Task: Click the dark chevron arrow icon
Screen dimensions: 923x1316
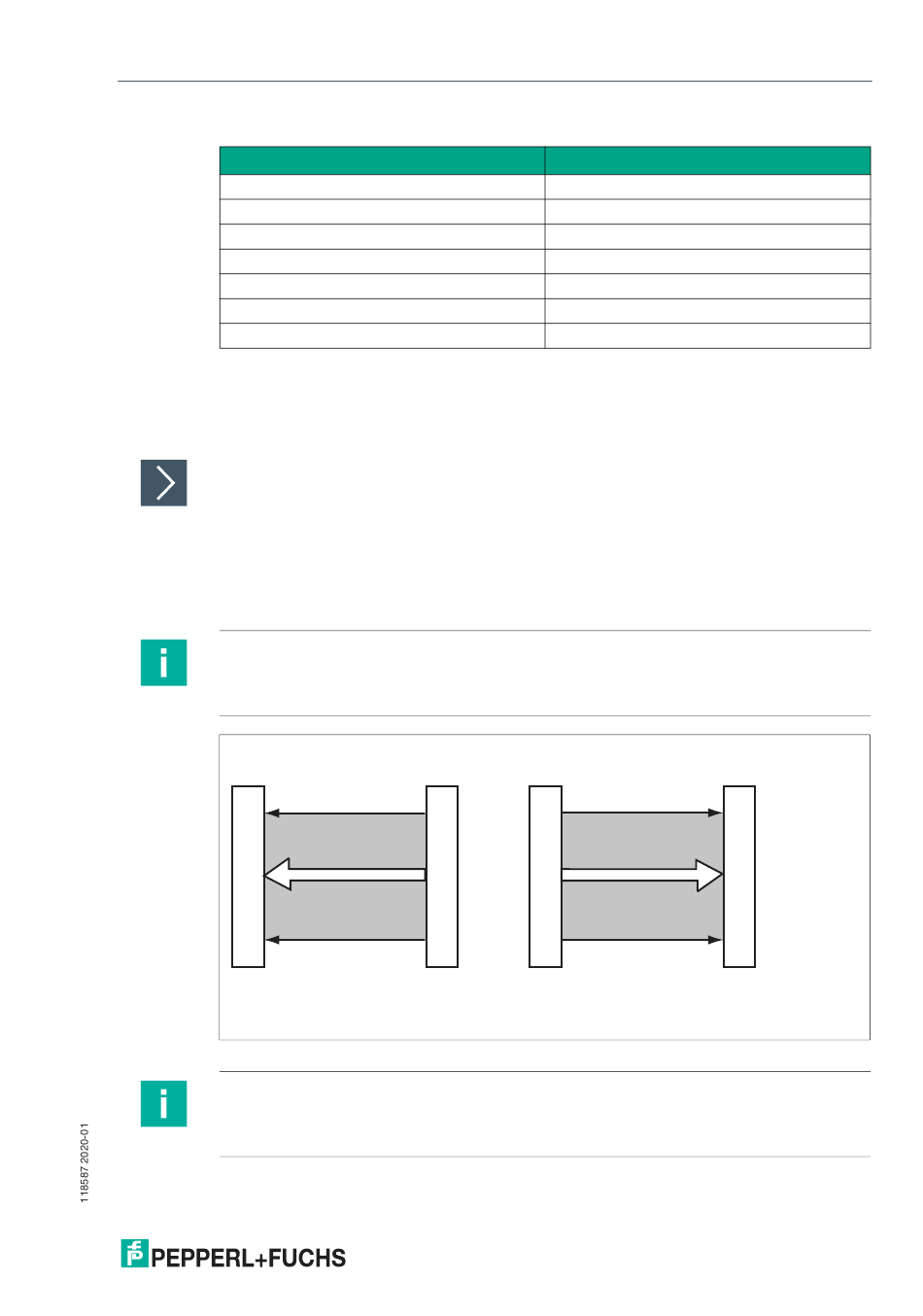Action: click(x=163, y=483)
